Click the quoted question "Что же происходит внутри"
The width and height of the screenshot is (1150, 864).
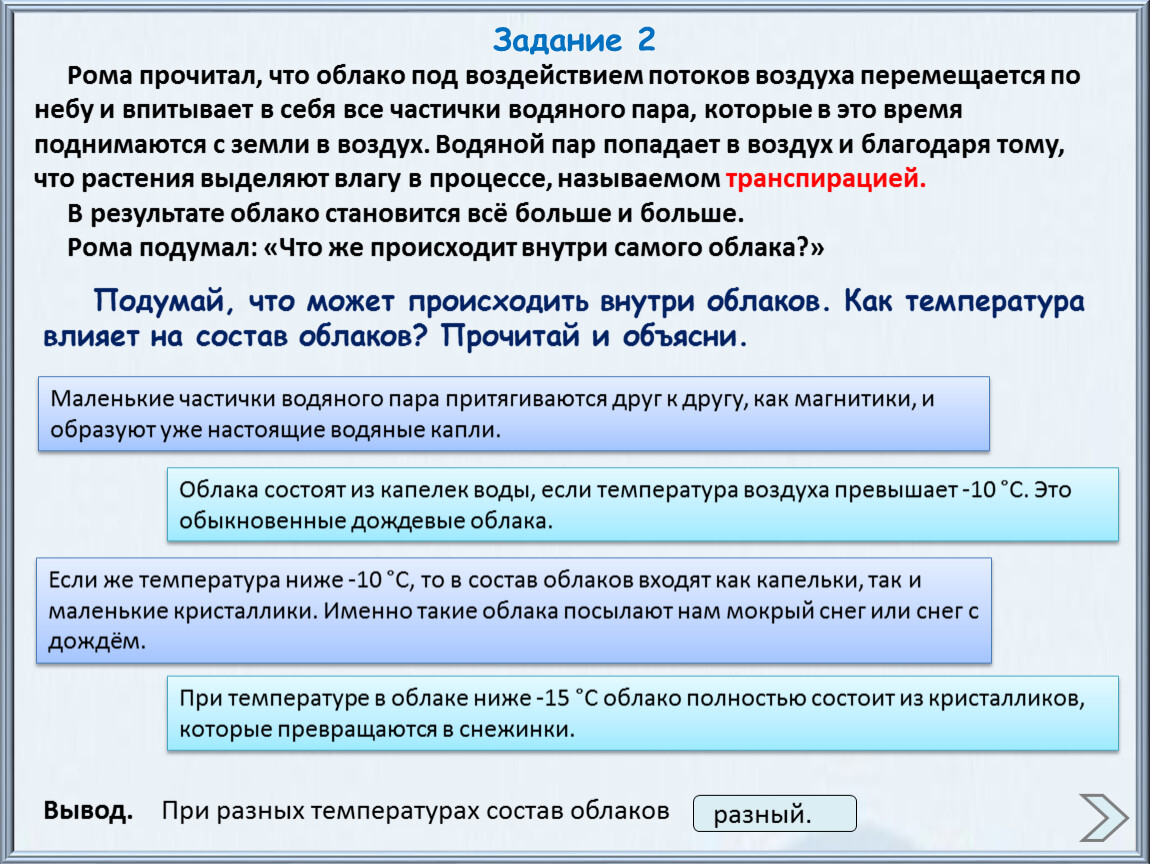(x=545, y=248)
